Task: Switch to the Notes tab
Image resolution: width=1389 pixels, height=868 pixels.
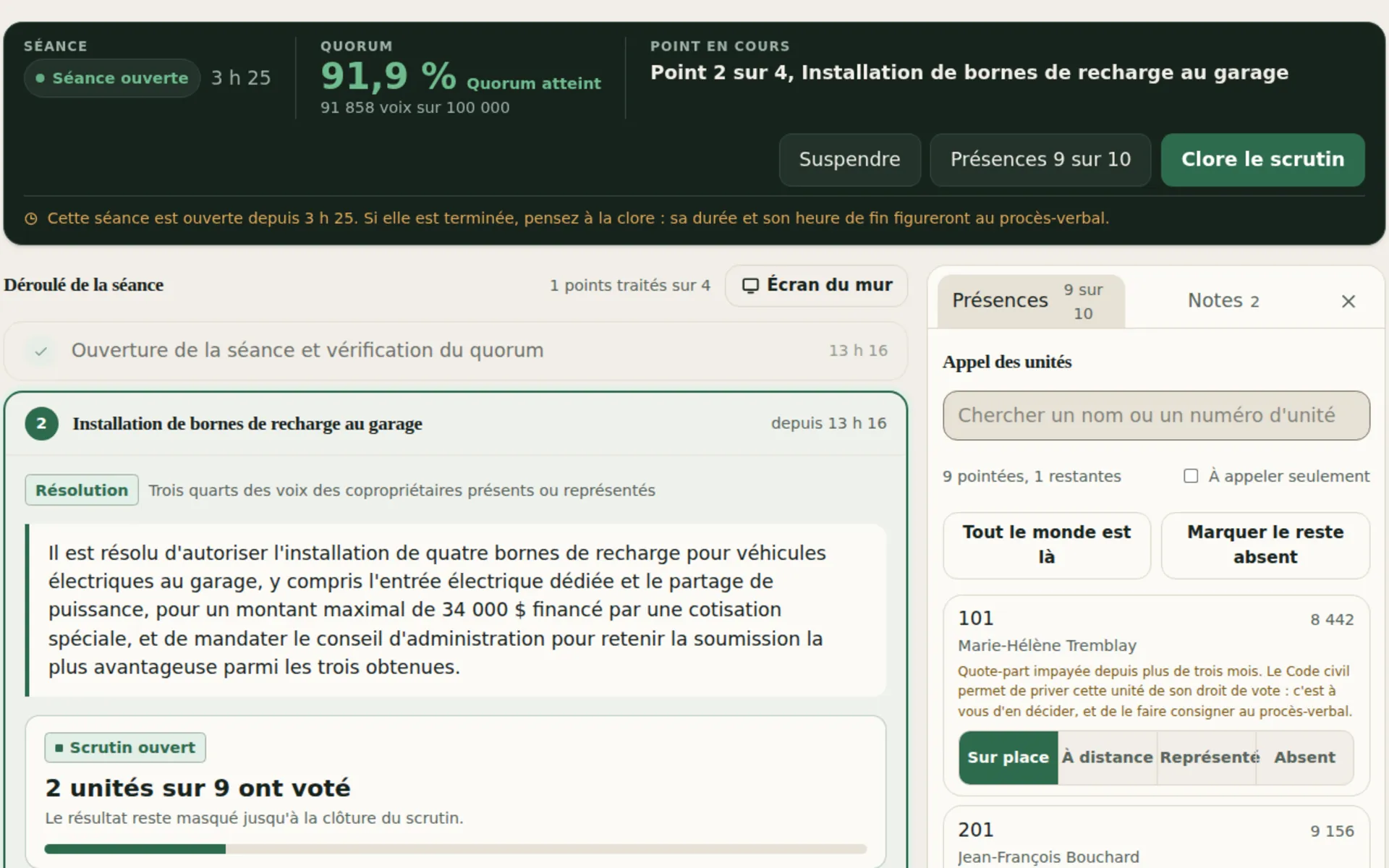Action: click(x=1223, y=301)
